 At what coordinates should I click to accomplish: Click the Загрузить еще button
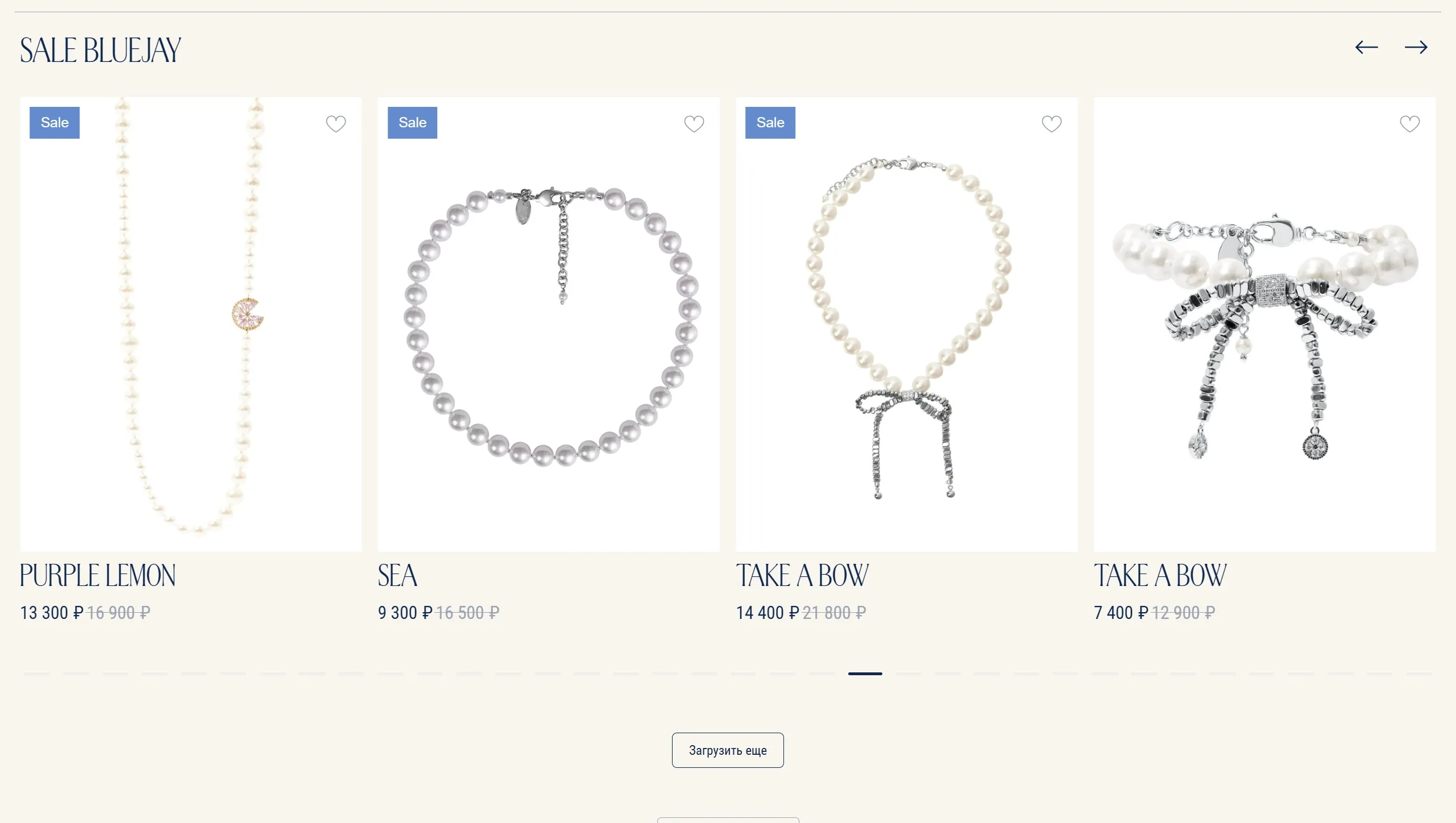click(728, 750)
